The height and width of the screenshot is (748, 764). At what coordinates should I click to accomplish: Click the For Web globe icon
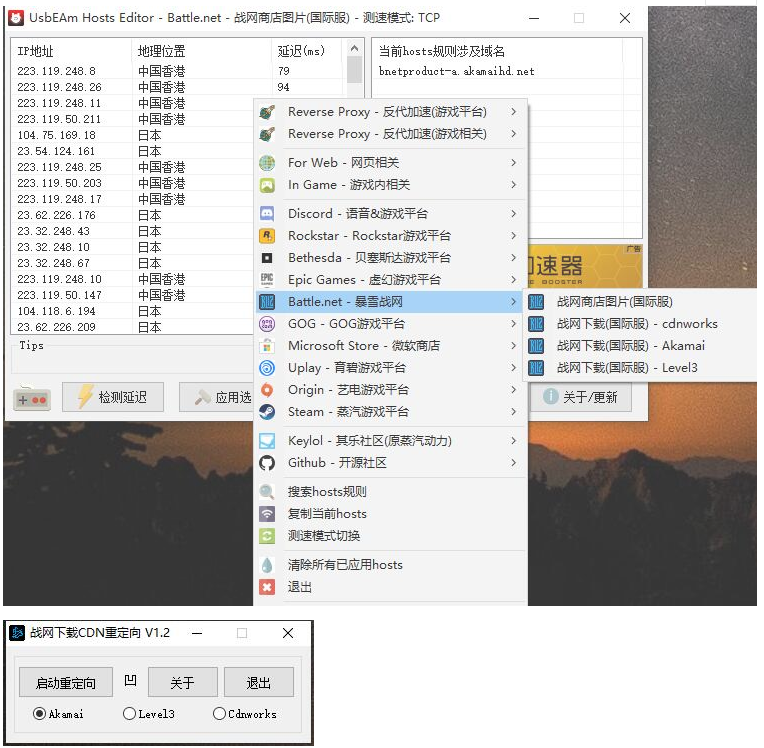point(267,163)
